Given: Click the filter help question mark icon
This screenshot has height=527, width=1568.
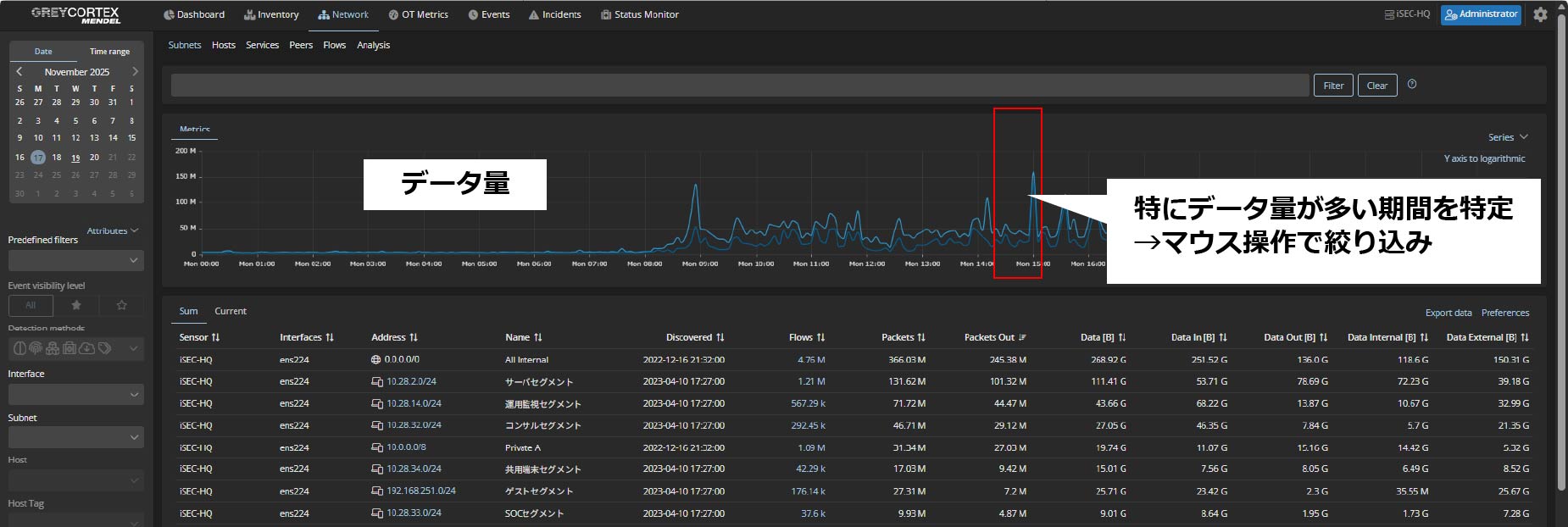Looking at the screenshot, I should [1412, 84].
